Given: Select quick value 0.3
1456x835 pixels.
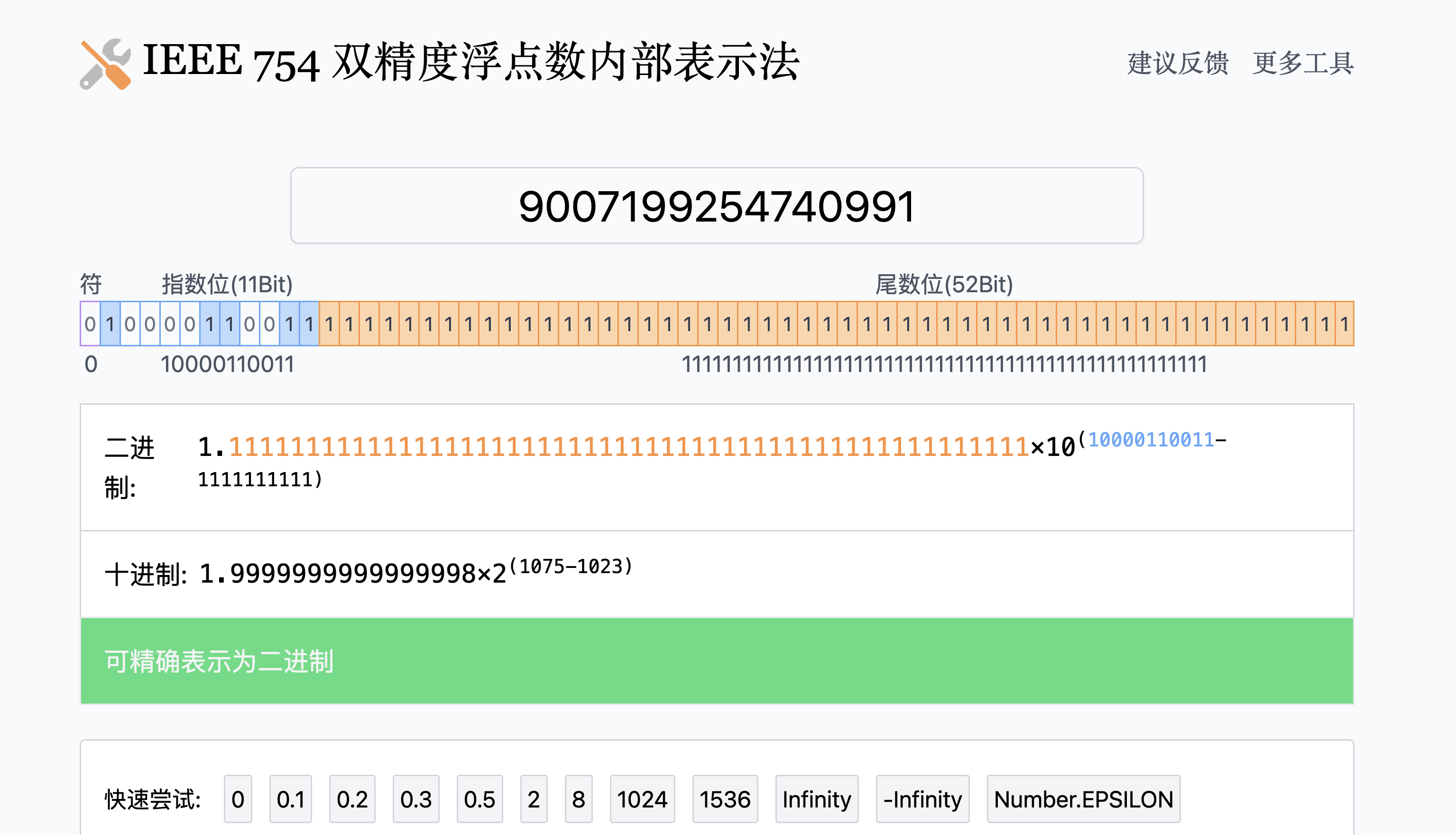Looking at the screenshot, I should click(415, 799).
